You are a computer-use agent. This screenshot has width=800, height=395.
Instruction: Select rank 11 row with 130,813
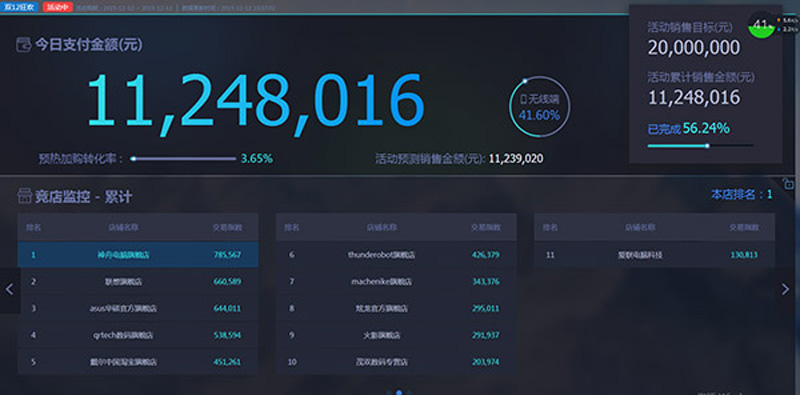pyautogui.click(x=655, y=254)
